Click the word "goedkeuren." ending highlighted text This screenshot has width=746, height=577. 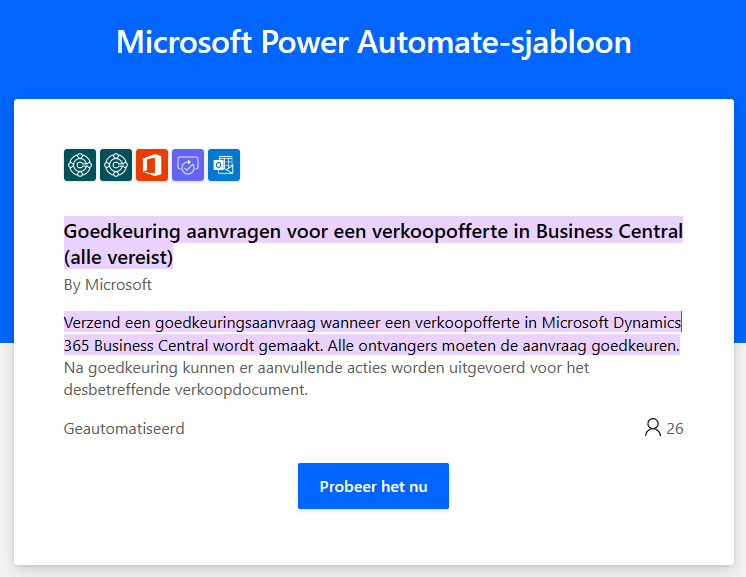635,345
